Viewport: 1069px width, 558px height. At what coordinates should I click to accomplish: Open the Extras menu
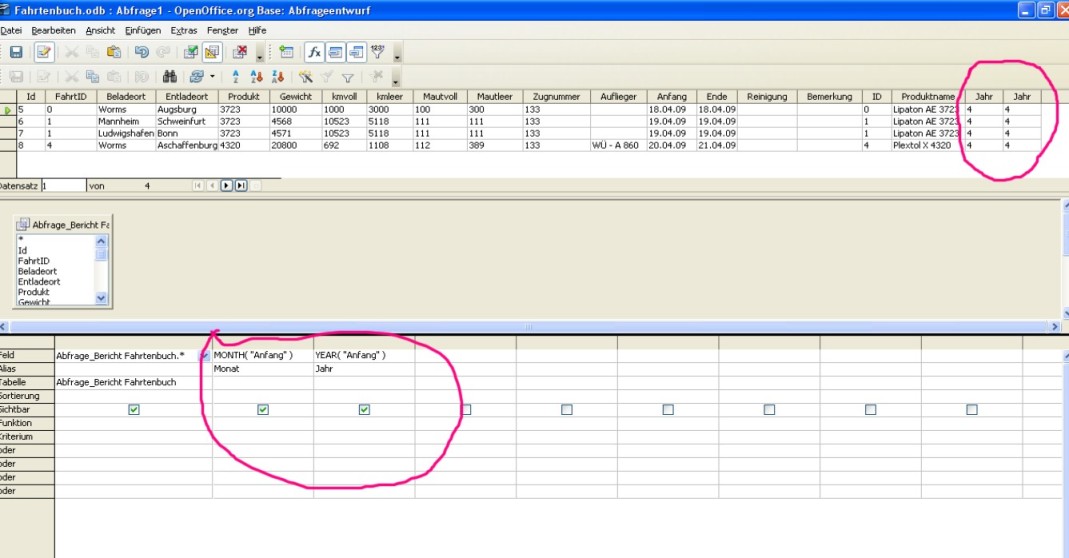pos(183,31)
